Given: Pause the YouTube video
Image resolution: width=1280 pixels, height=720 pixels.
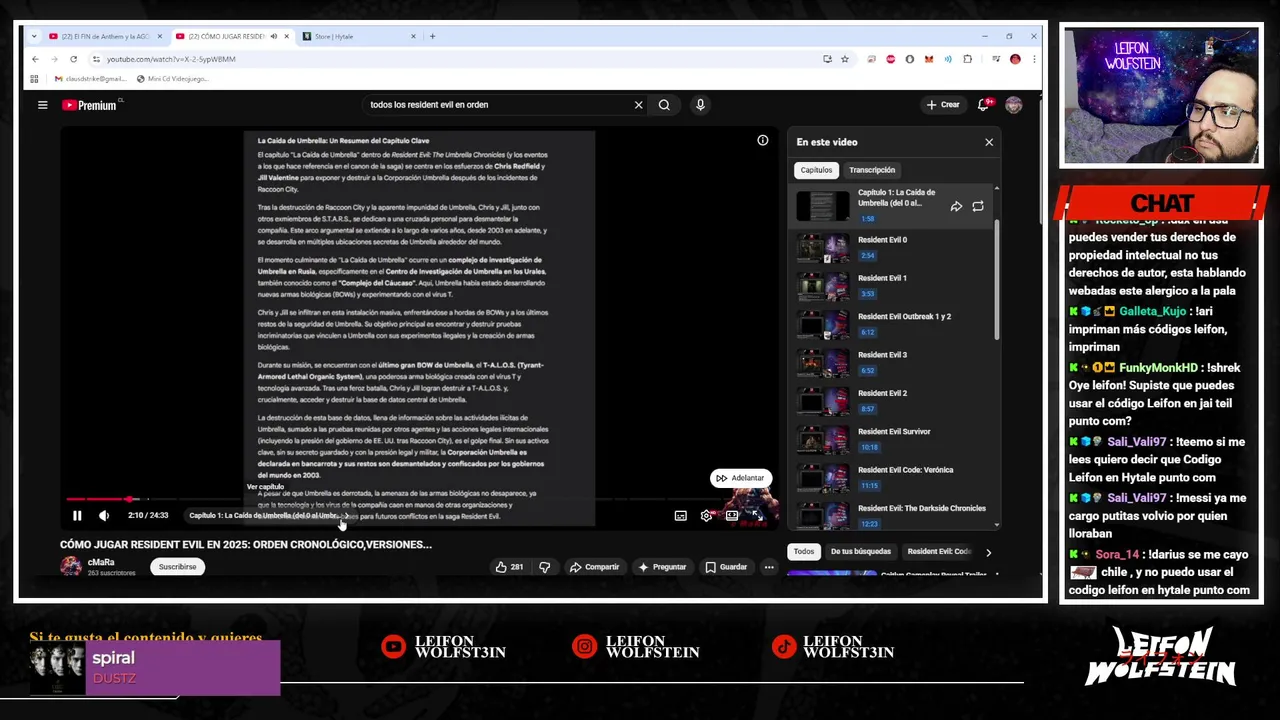Looking at the screenshot, I should [77, 516].
